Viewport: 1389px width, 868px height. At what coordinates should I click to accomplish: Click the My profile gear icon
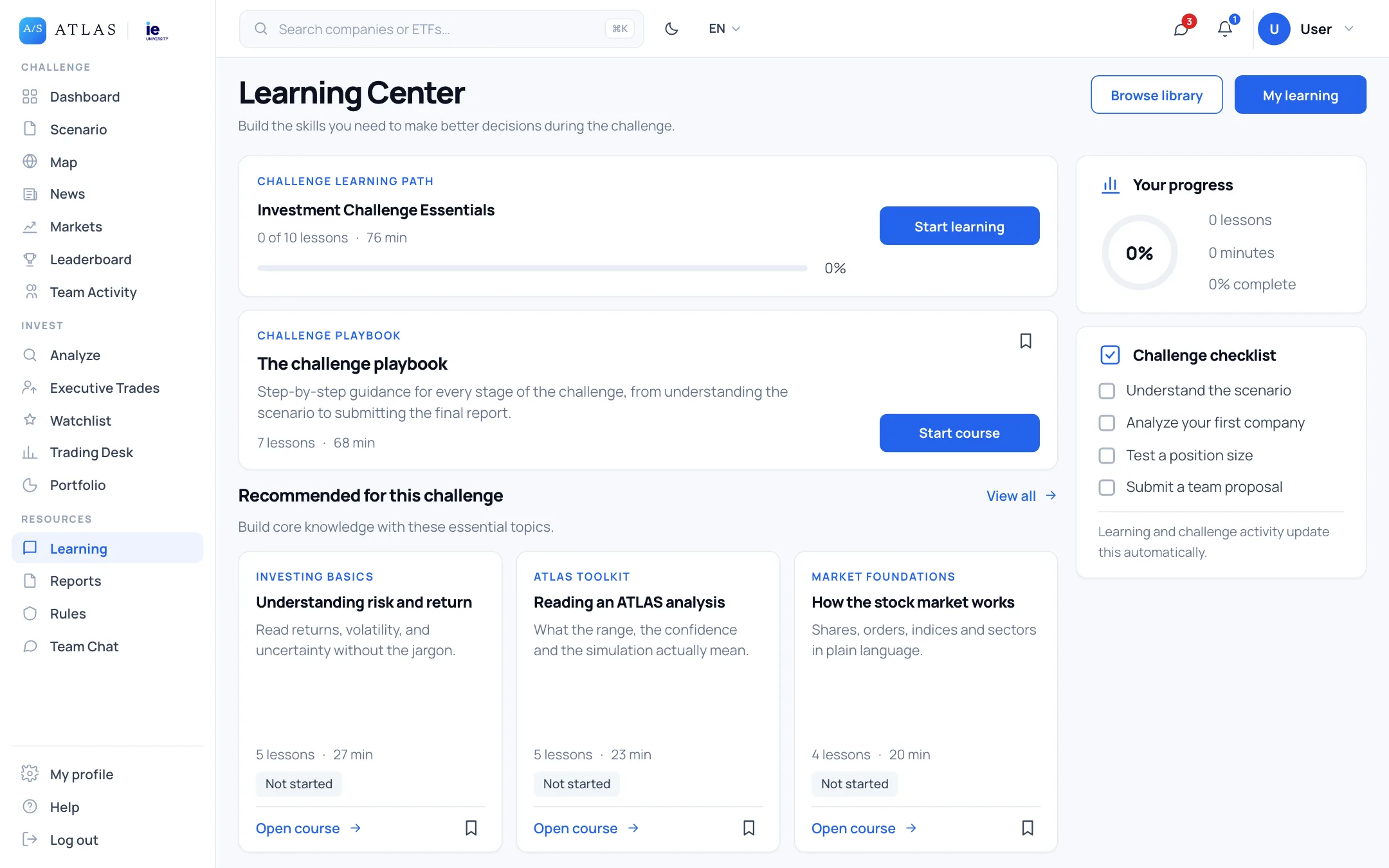tap(30, 773)
